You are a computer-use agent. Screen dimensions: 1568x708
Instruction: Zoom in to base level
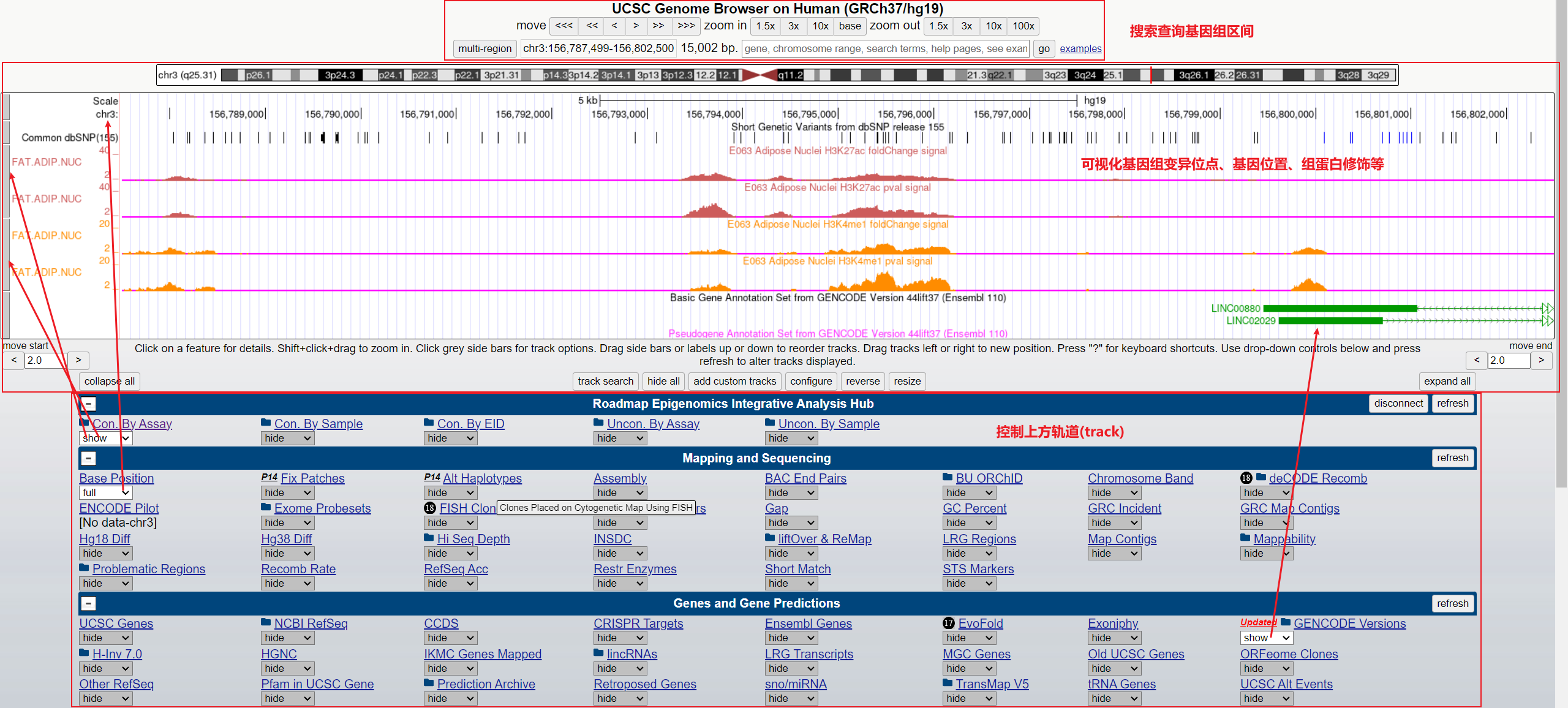(x=850, y=26)
